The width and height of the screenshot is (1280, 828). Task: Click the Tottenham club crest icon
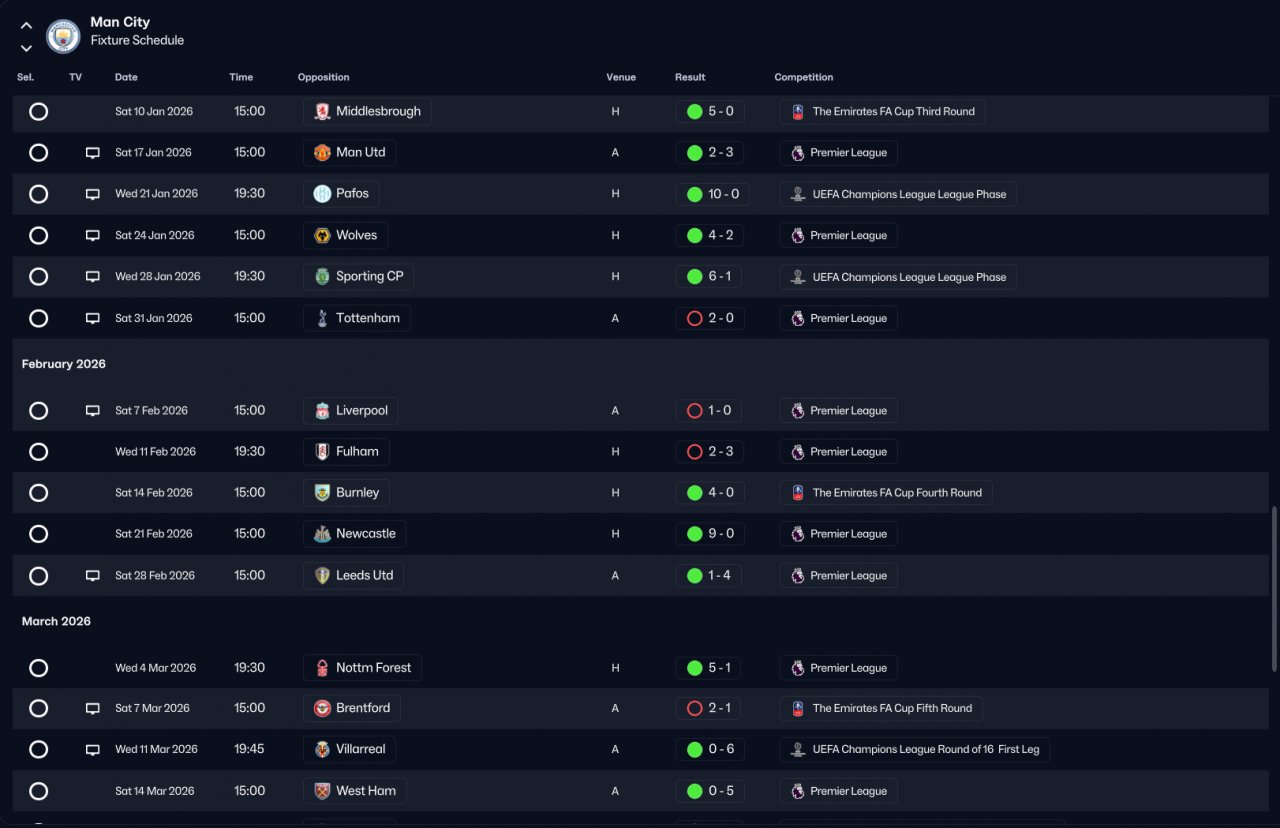click(322, 318)
